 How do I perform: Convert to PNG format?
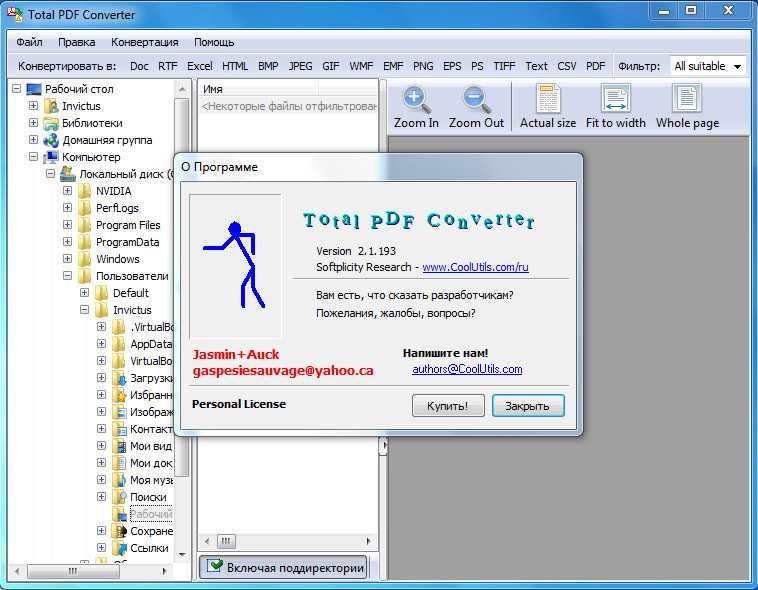pos(423,66)
